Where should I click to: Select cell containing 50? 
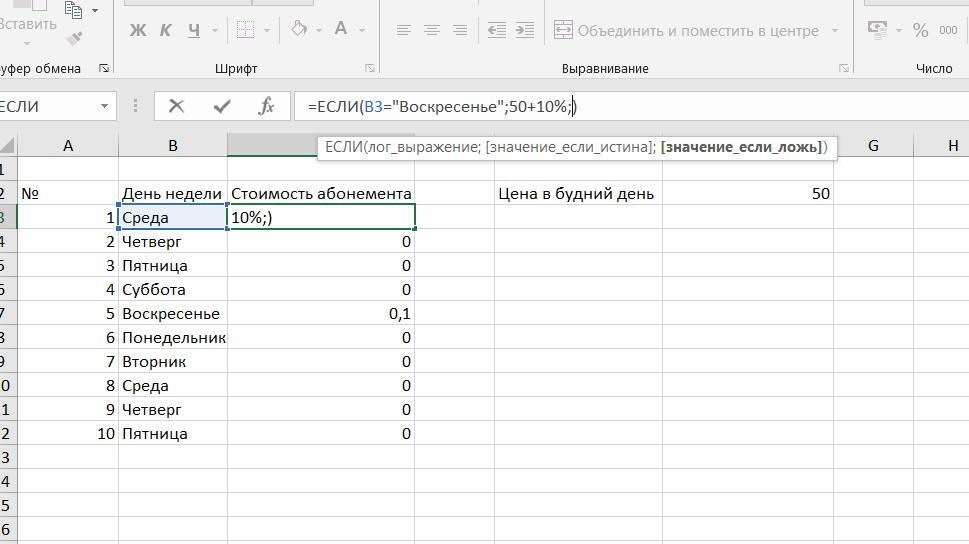pyautogui.click(x=748, y=193)
